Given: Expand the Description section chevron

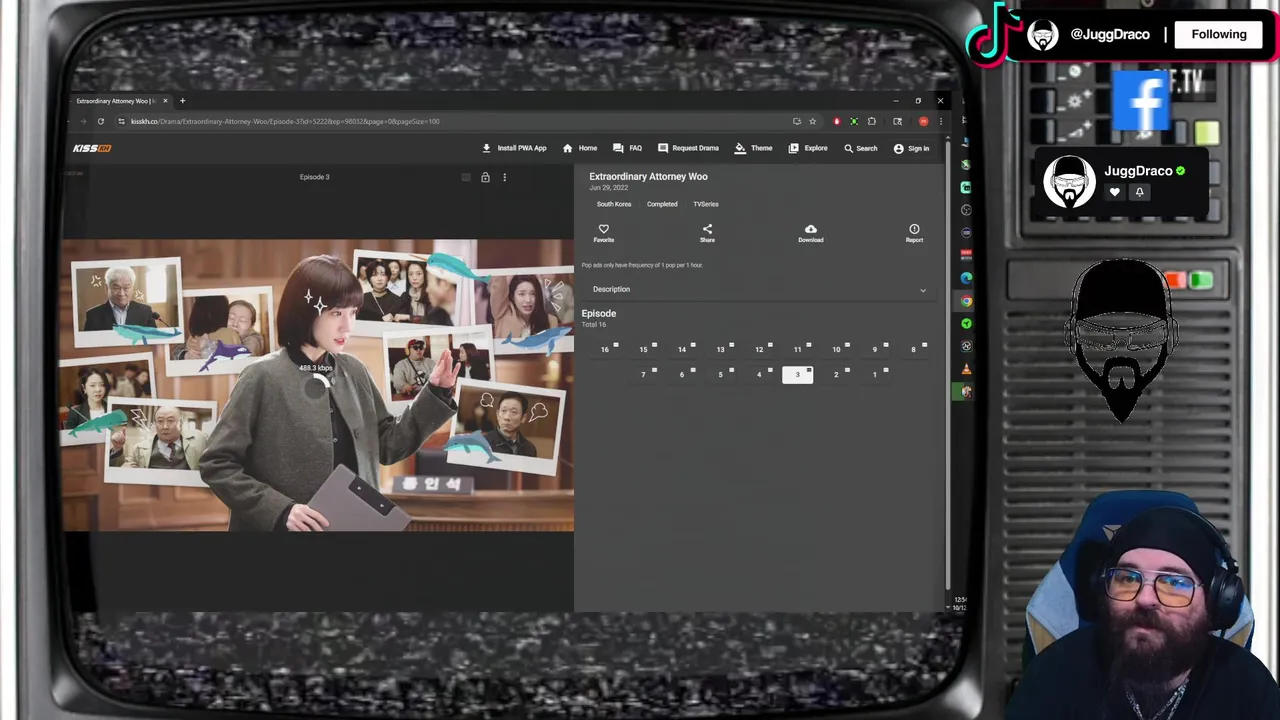Looking at the screenshot, I should [923, 290].
